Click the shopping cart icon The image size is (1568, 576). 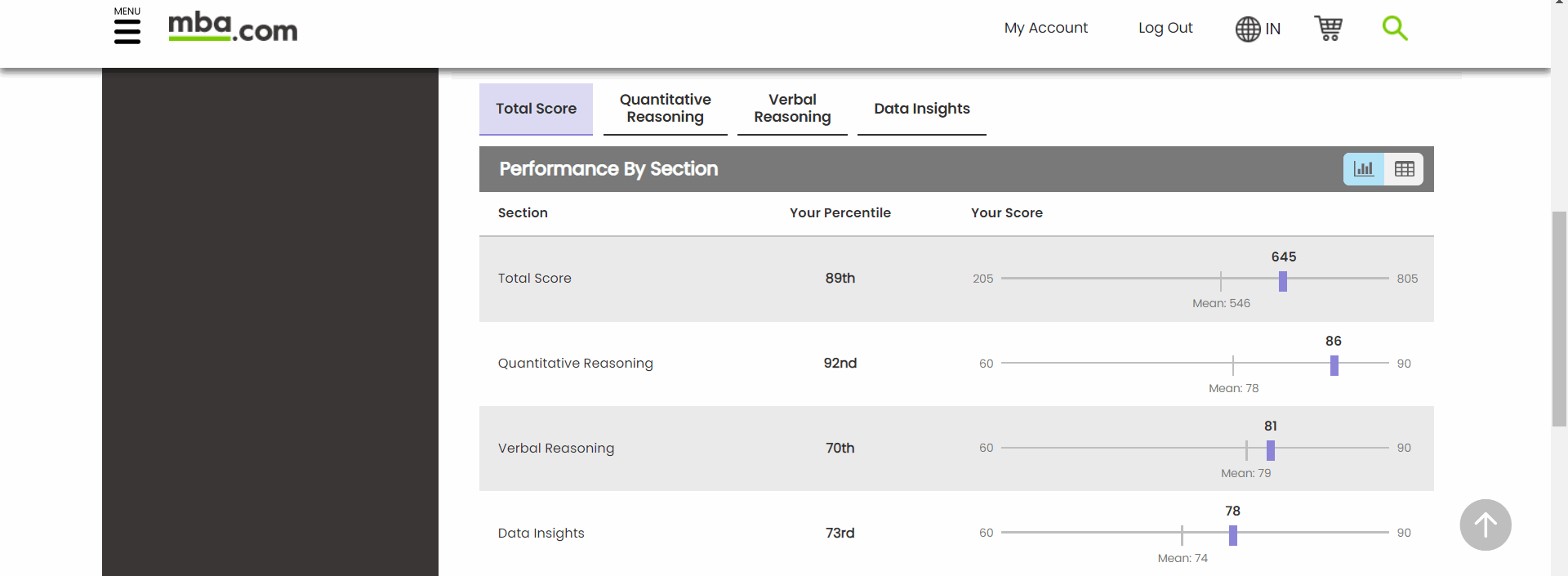pyautogui.click(x=1329, y=28)
